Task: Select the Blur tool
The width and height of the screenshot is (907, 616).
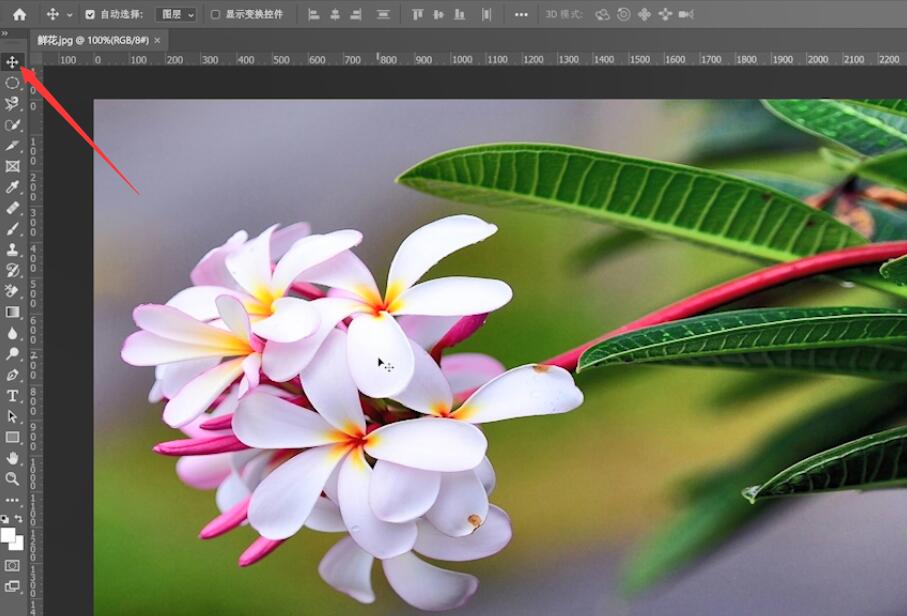Action: [x=12, y=333]
